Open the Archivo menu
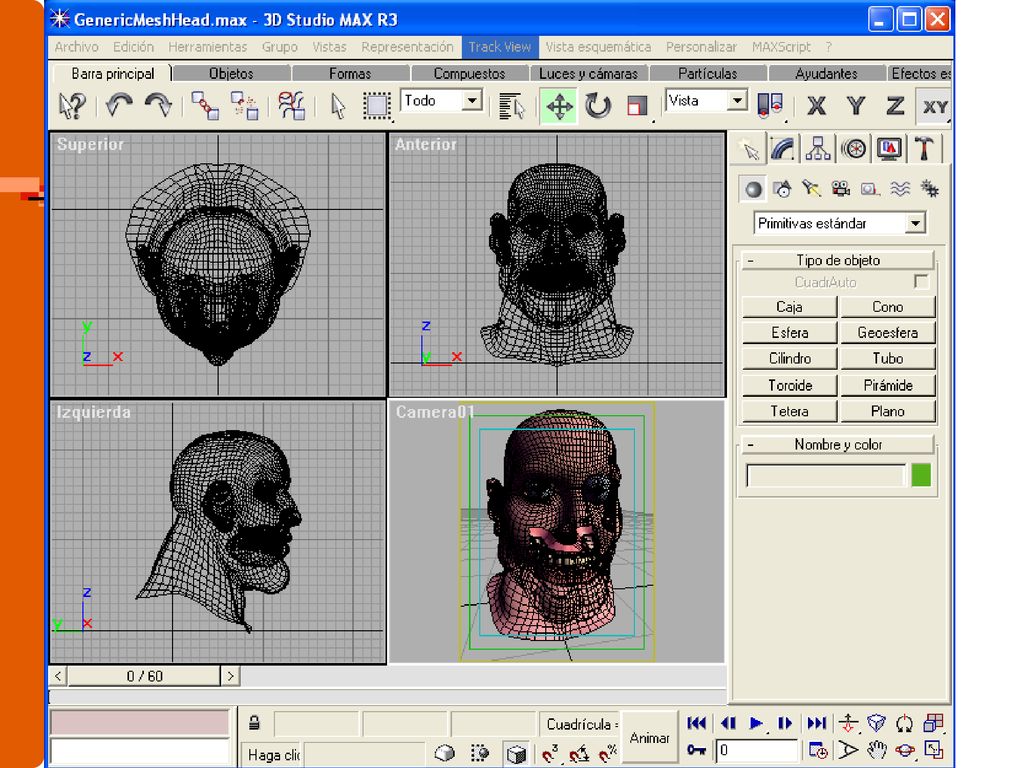Viewport: 1024px width, 768px height. click(76, 47)
